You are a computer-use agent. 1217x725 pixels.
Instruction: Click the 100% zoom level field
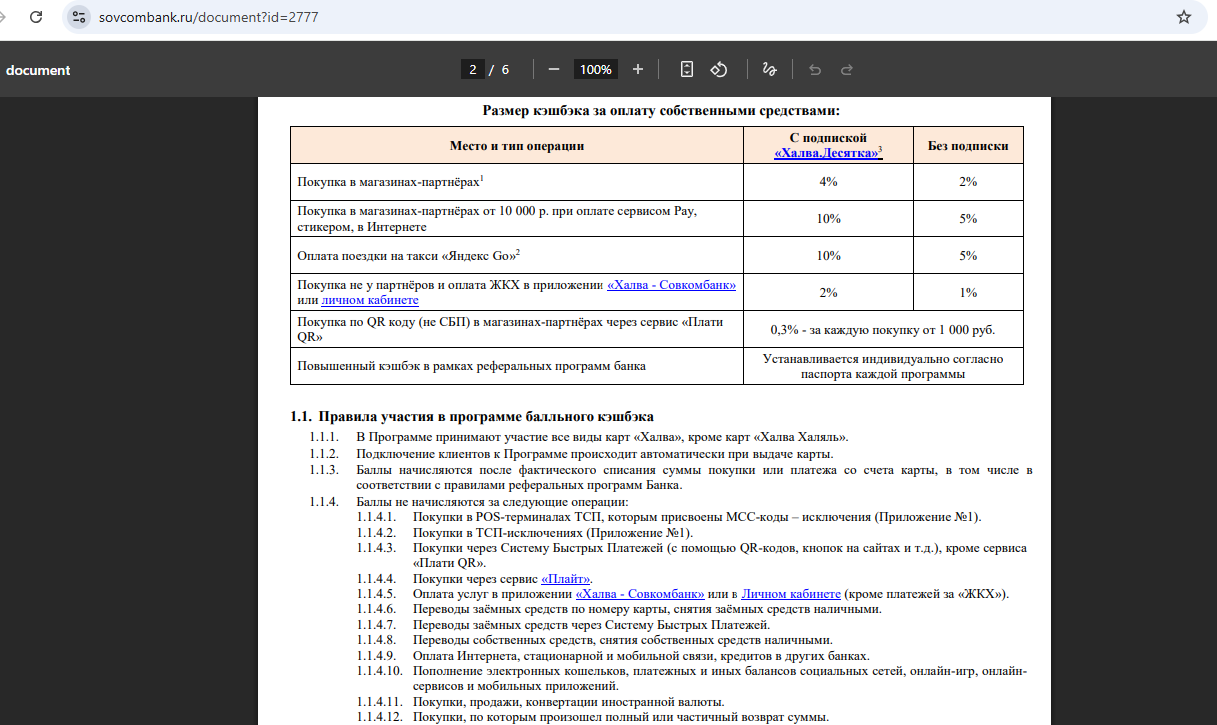[x=595, y=69]
